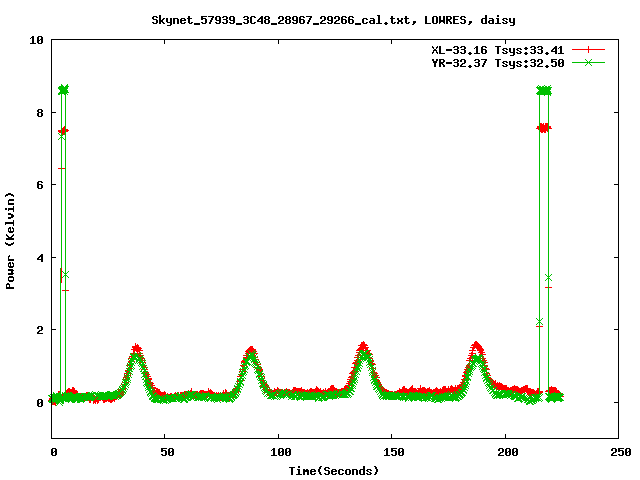Click the y-axis tick label 2
The image size is (640, 480).
point(40,330)
